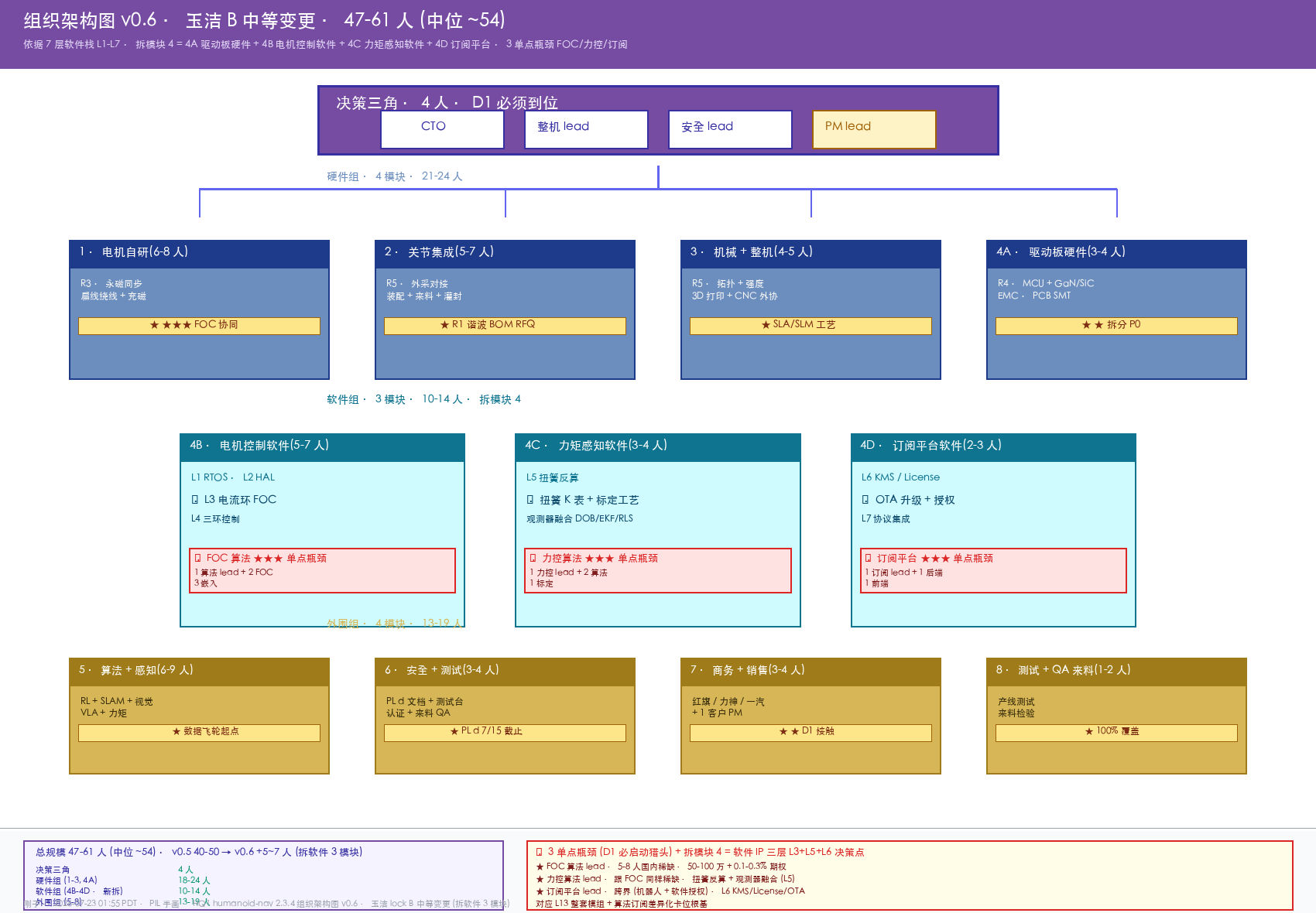1316x913 pixels.
Task: Select the 安全 lead box
Action: click(x=730, y=129)
